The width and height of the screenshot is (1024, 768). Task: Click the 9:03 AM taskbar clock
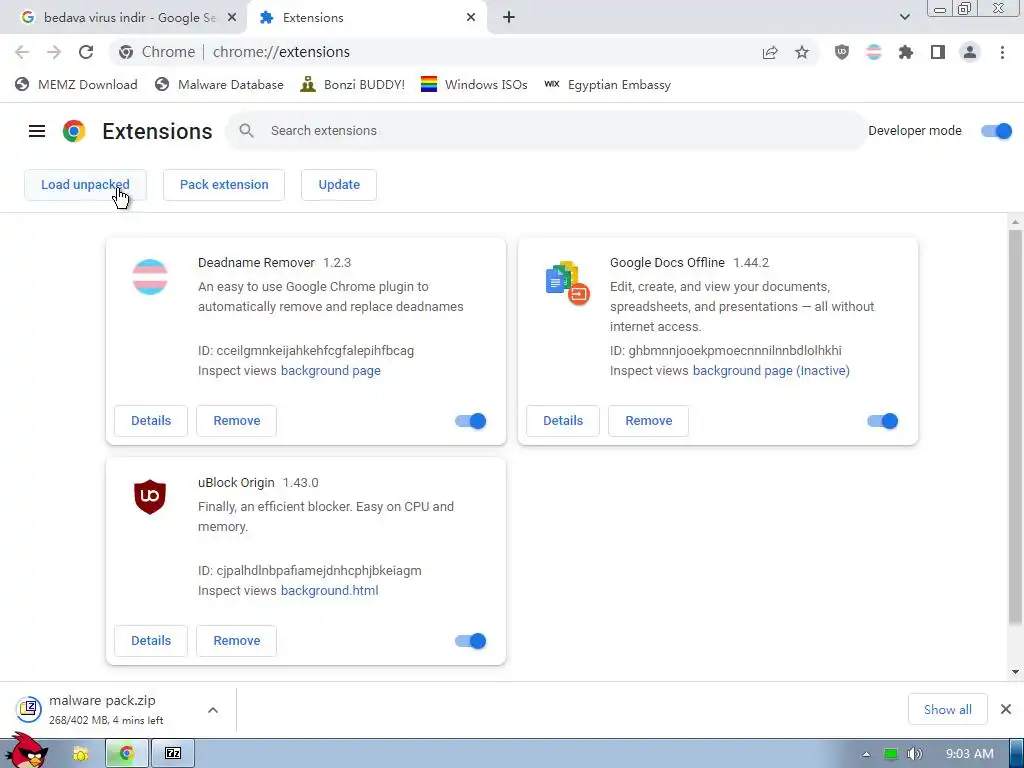coord(970,754)
